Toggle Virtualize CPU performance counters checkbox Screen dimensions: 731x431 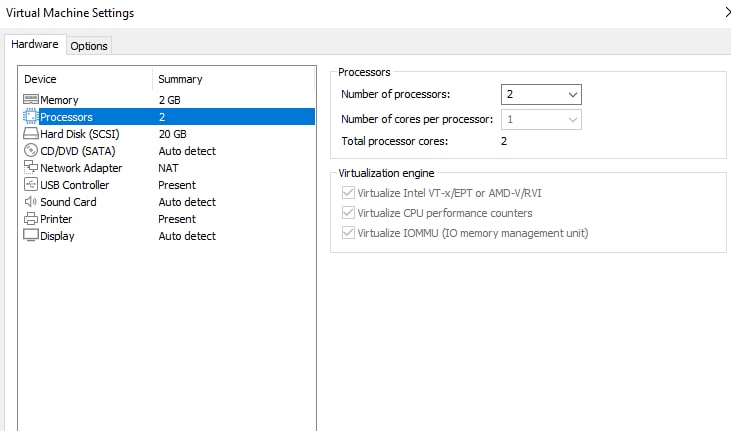[348, 213]
